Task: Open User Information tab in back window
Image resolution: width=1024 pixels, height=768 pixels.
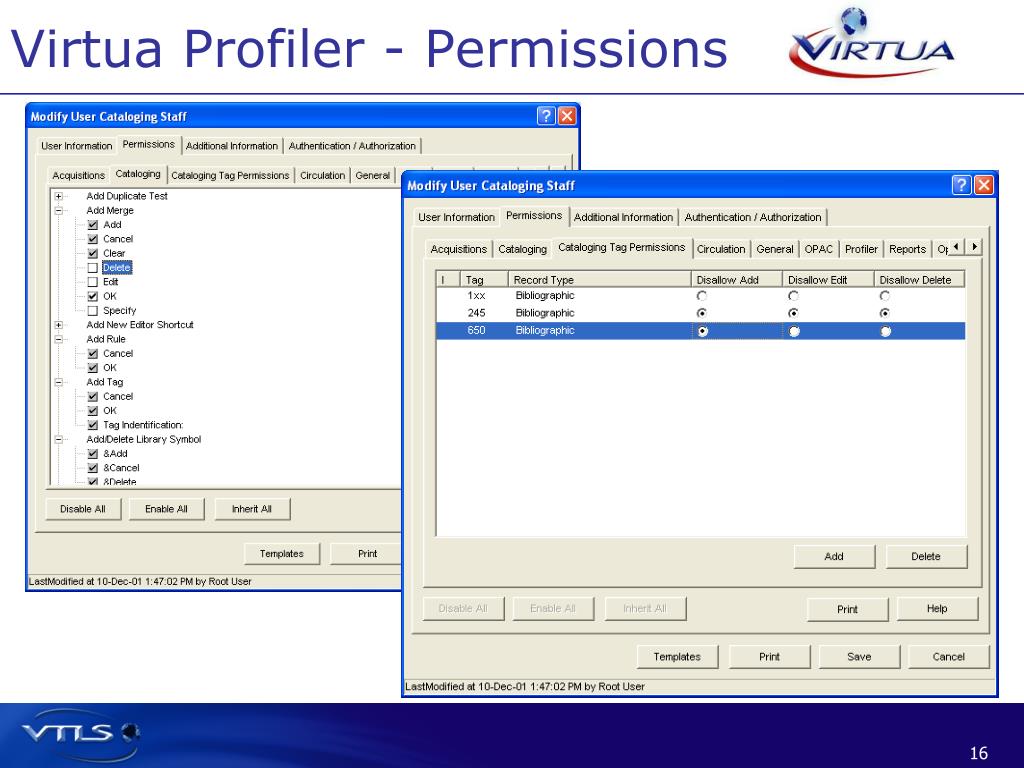Action: pos(76,146)
